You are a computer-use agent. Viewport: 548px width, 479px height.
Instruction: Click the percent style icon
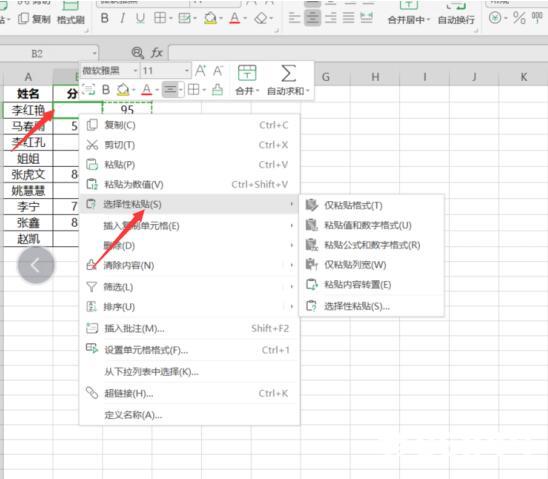pyautogui.click(x=519, y=17)
